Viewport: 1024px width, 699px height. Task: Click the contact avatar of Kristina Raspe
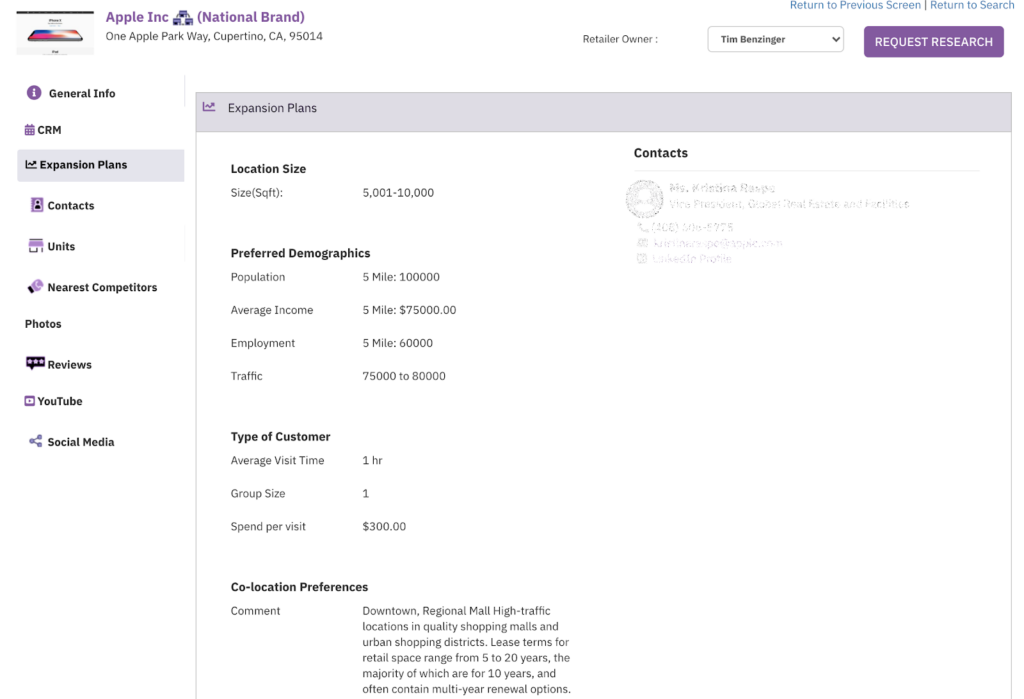[x=644, y=199]
